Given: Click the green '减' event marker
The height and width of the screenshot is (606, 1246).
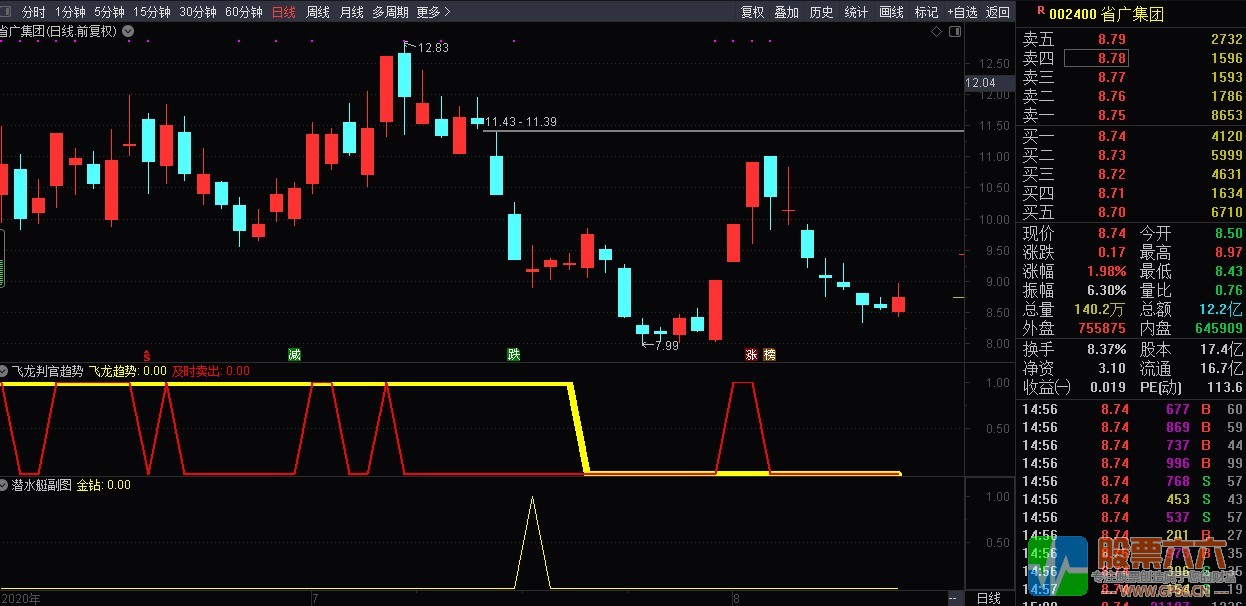Looking at the screenshot, I should (x=294, y=354).
